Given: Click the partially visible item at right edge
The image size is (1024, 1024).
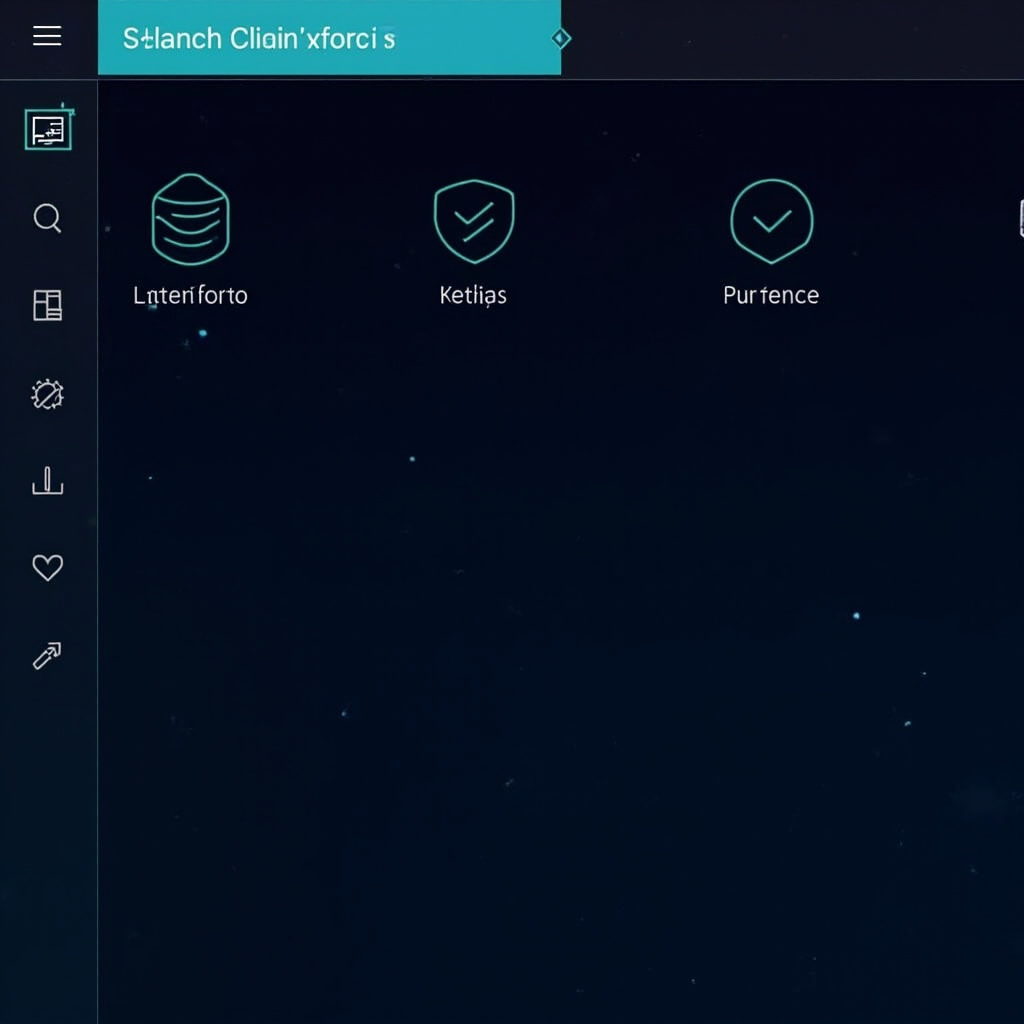Looking at the screenshot, I should pos(1021,219).
